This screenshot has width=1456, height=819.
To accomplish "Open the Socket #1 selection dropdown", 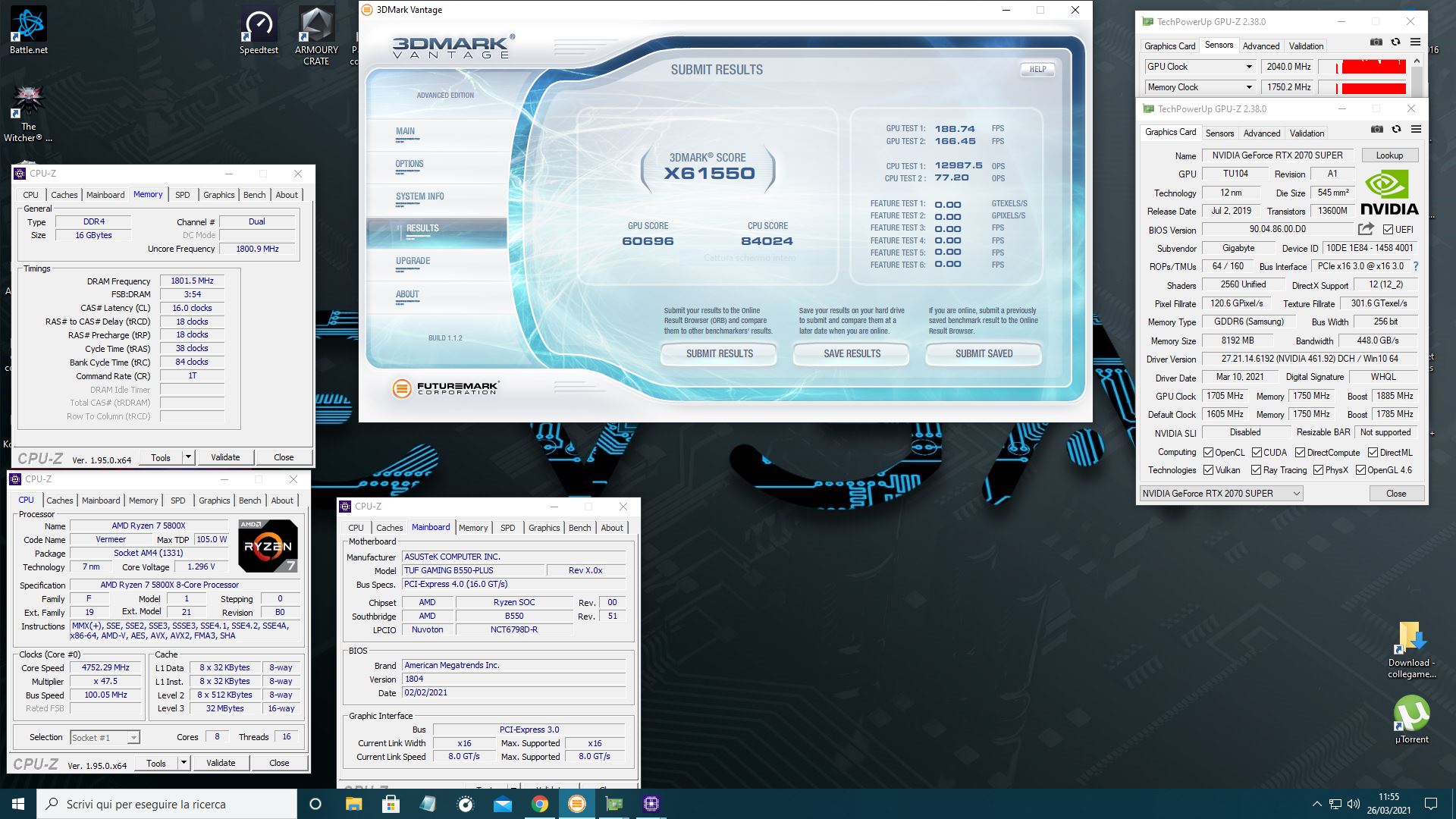I will click(x=105, y=738).
